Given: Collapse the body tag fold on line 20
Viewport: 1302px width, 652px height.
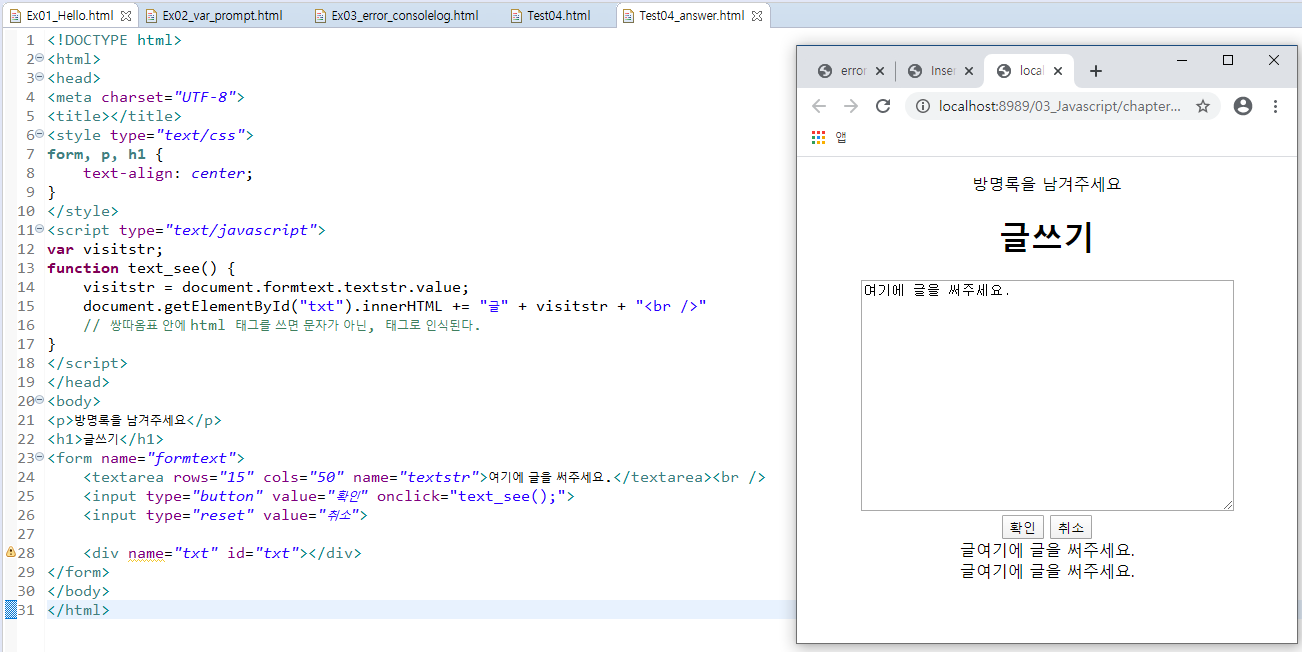Looking at the screenshot, I should pos(39,401).
